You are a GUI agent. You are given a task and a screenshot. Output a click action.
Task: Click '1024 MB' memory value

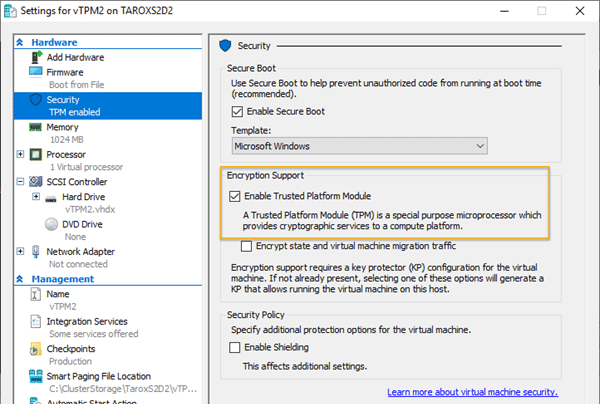[67, 140]
